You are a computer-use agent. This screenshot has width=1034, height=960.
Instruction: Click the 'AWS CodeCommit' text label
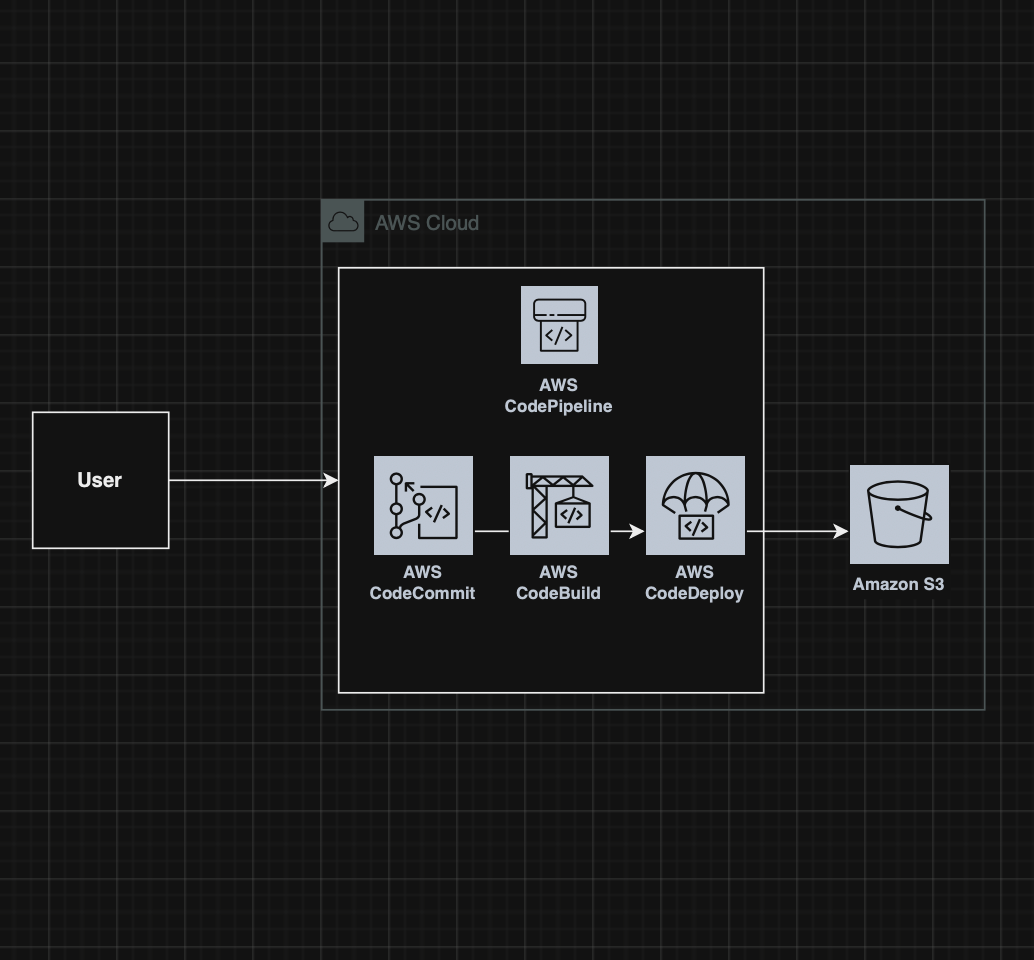[x=422, y=583]
